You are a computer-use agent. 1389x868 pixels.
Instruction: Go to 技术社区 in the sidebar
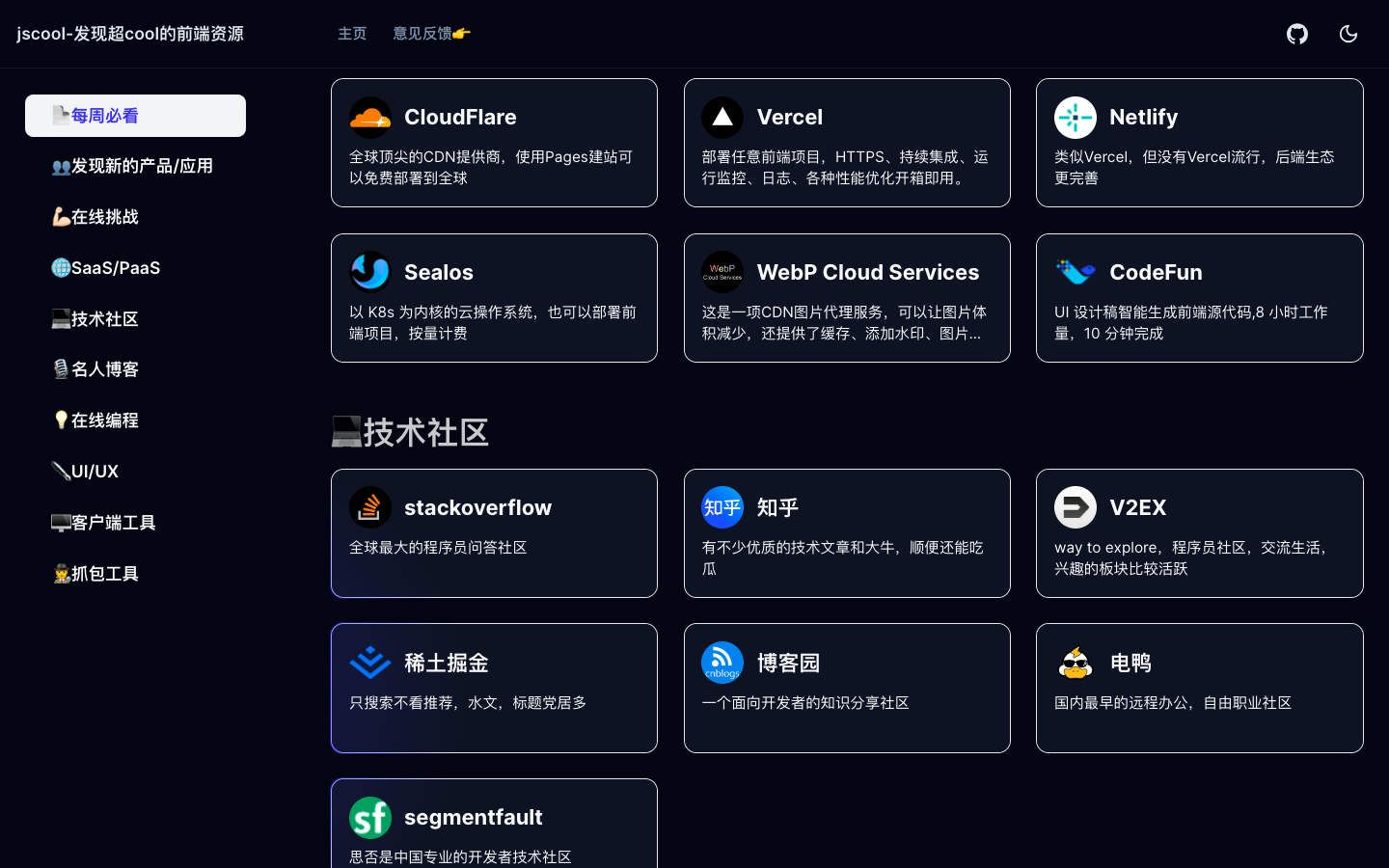(x=104, y=319)
